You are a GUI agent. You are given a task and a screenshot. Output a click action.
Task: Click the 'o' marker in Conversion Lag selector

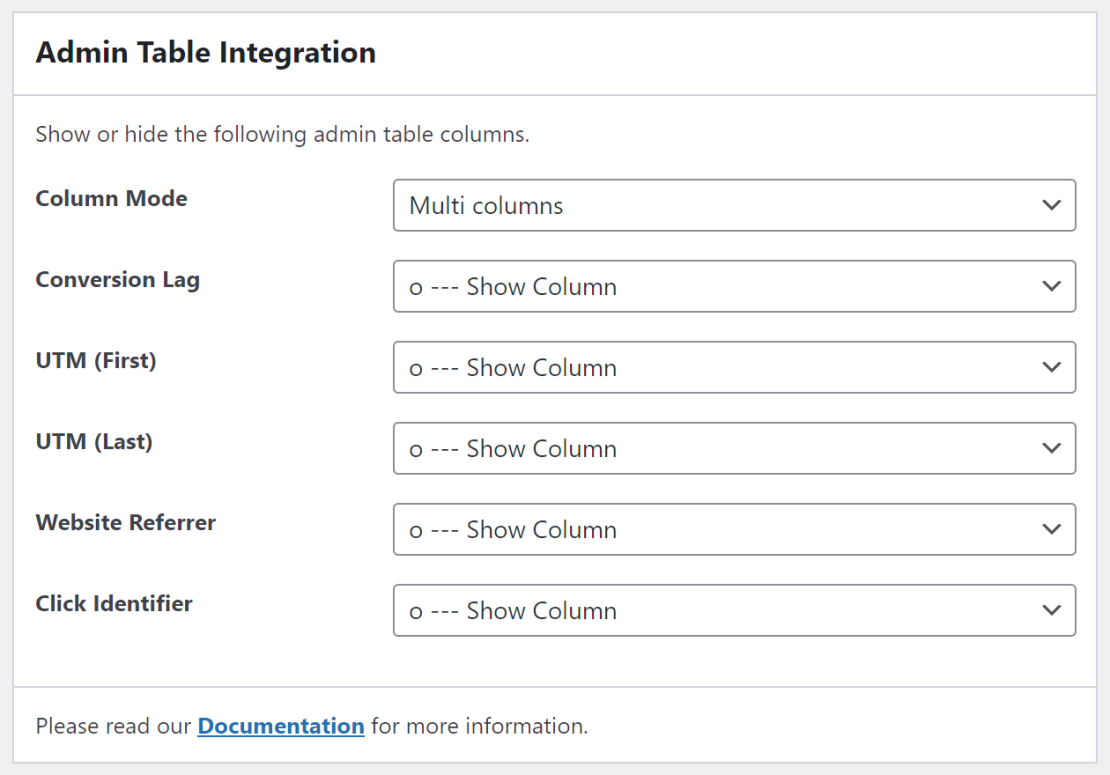[x=415, y=286]
